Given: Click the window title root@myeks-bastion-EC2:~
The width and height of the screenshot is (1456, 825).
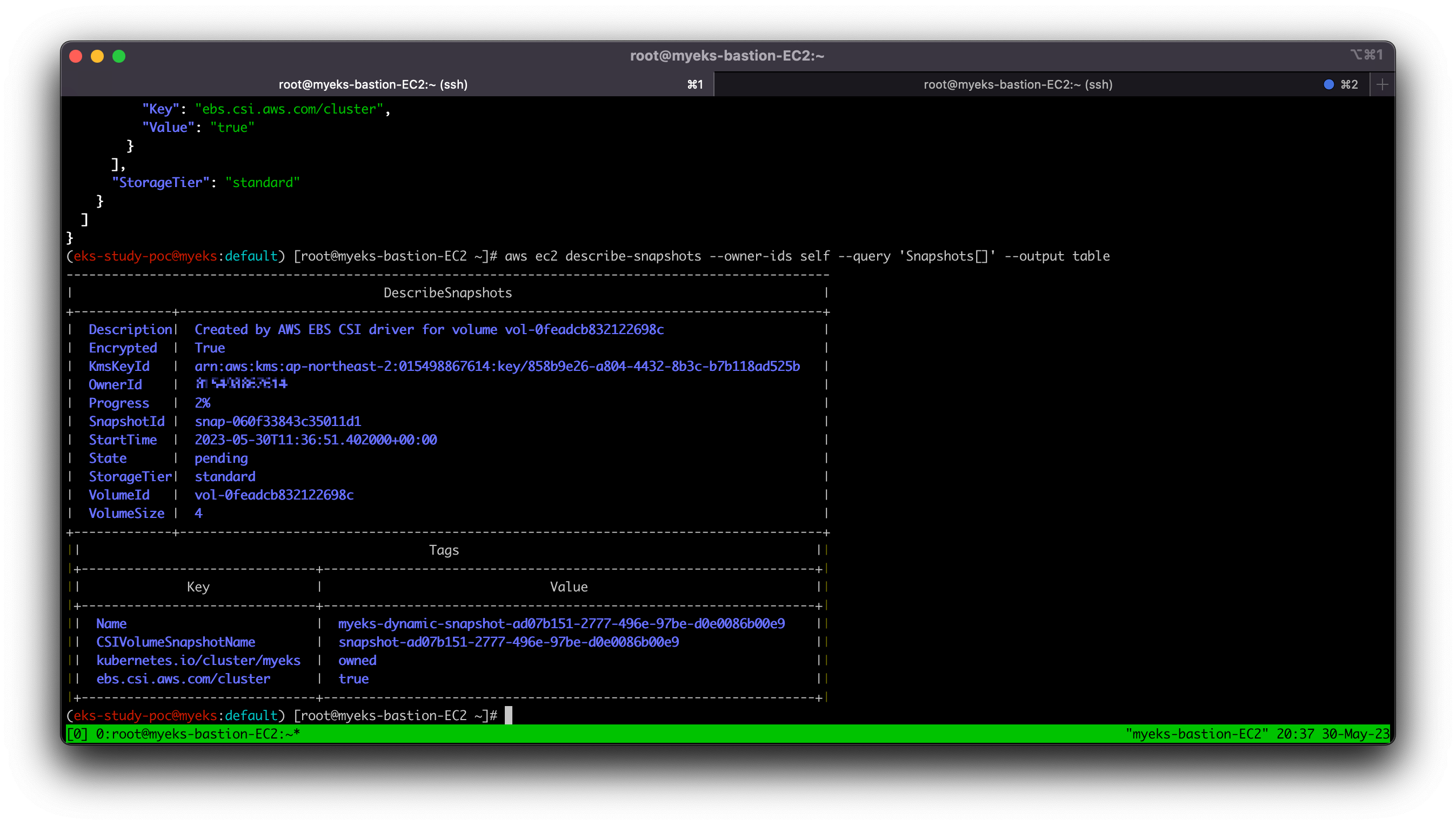Looking at the screenshot, I should (x=726, y=56).
